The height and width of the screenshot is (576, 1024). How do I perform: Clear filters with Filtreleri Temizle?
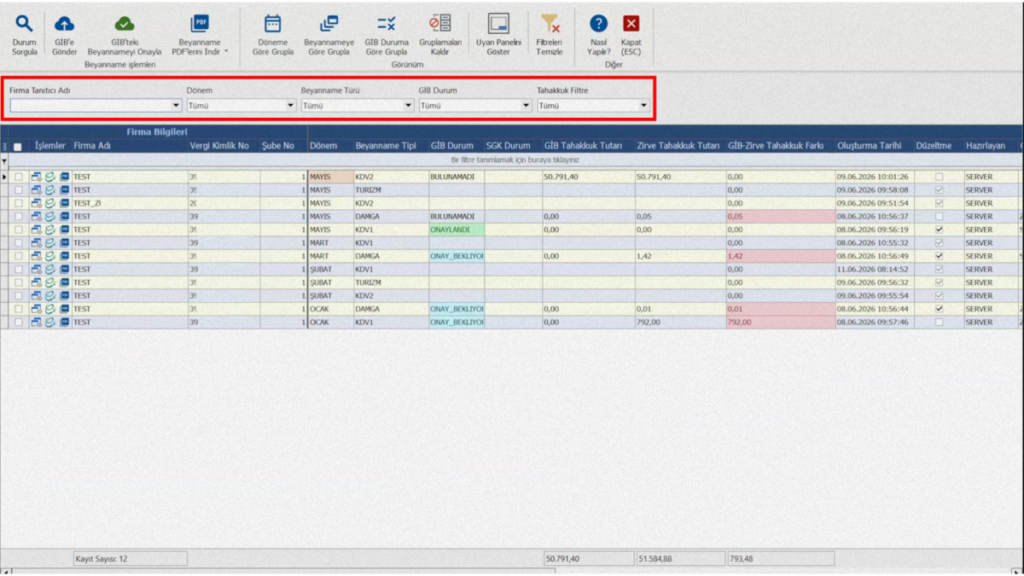pyautogui.click(x=550, y=24)
